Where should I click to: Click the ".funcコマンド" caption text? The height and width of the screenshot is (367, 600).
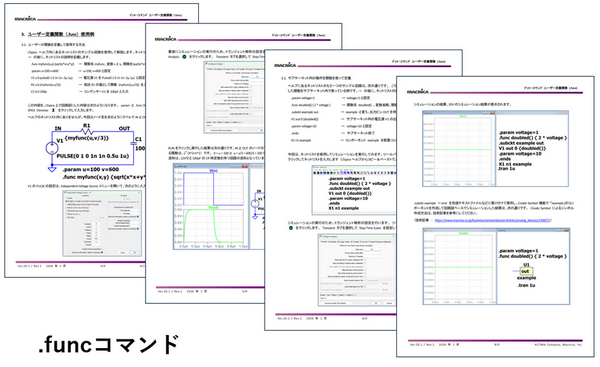(x=109, y=344)
